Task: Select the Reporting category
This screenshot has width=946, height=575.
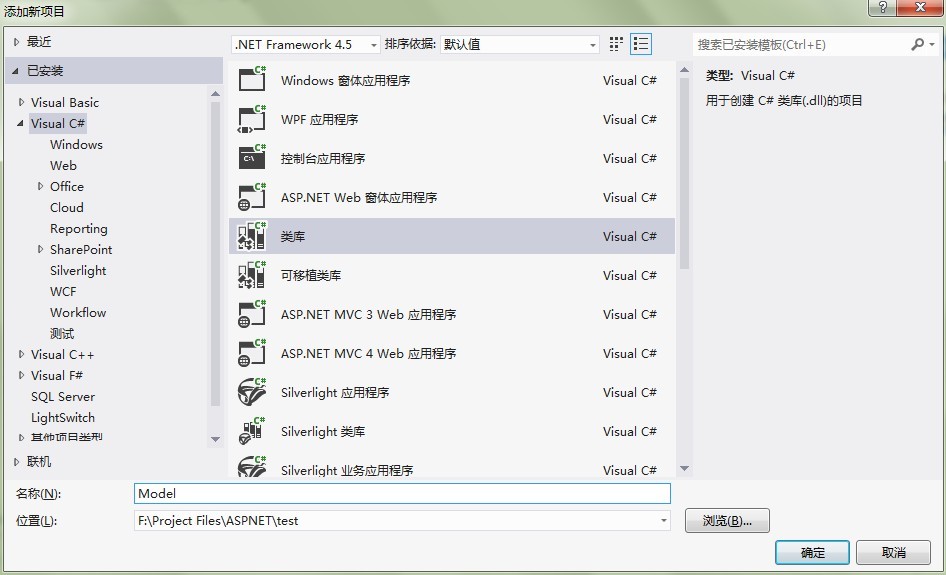Action: 78,229
